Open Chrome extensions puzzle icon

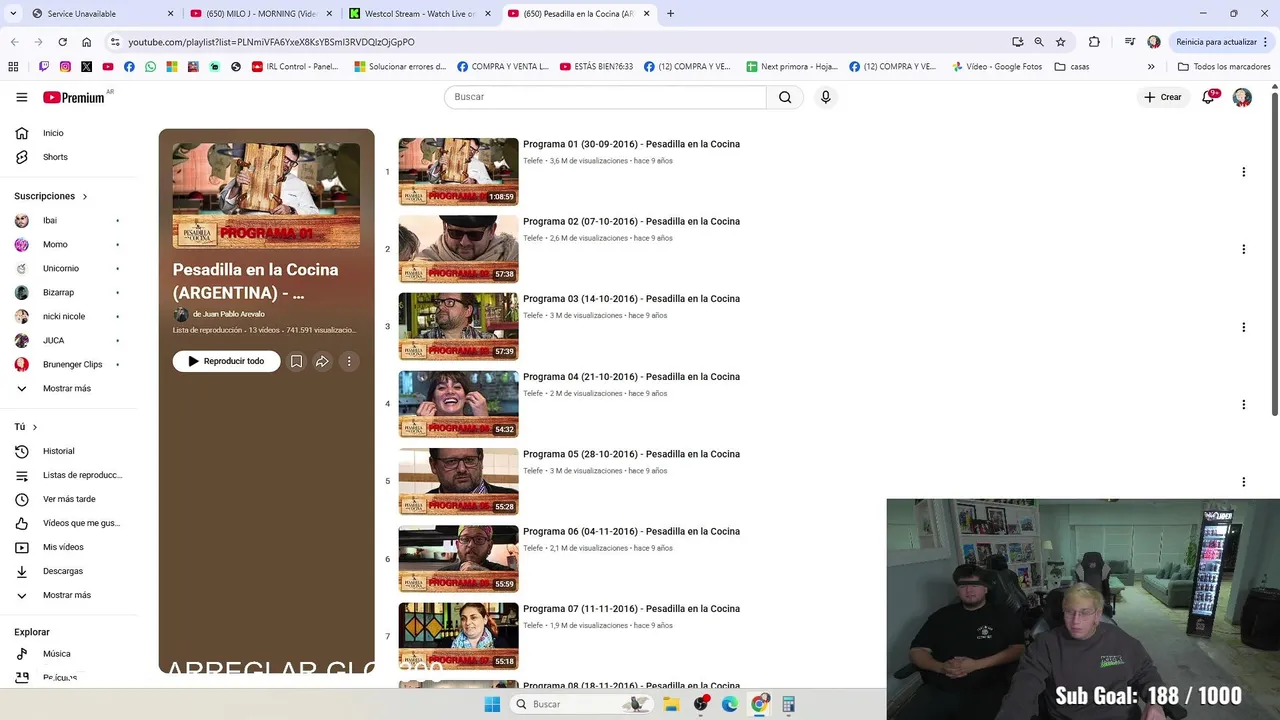coord(1094,42)
